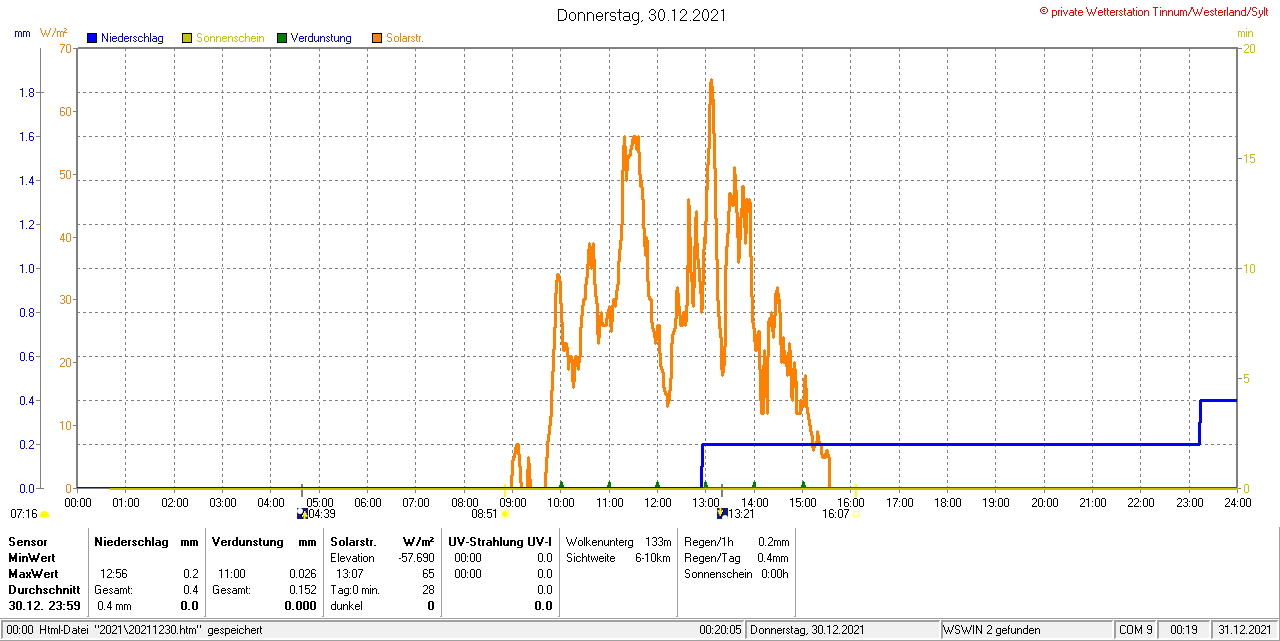The width and height of the screenshot is (1280, 641).
Task: Click the orange Solarstr. legend swatch
Action: tap(376, 38)
